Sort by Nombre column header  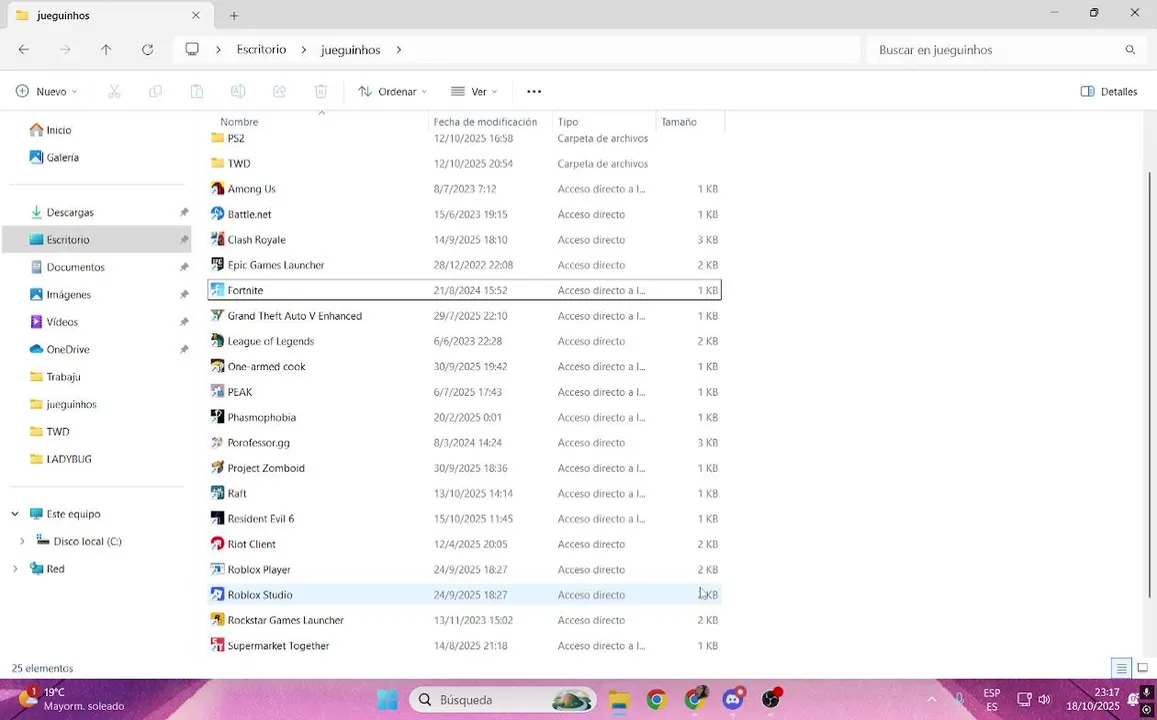point(239,122)
